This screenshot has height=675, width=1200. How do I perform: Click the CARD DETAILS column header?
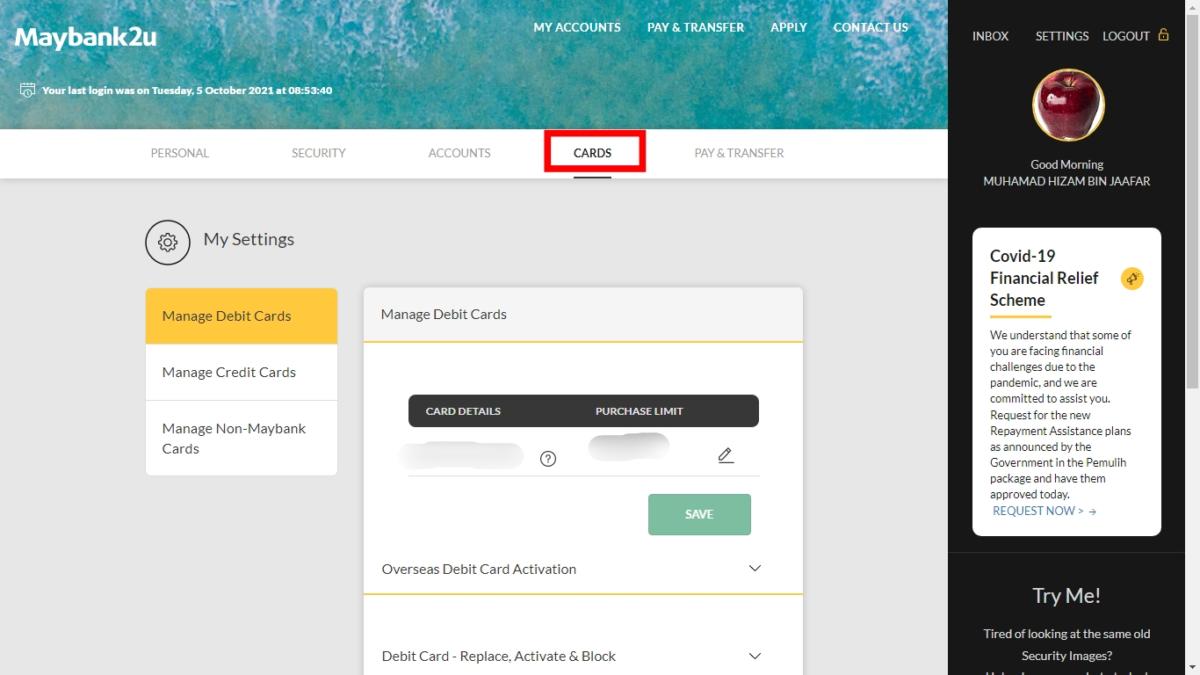(463, 411)
